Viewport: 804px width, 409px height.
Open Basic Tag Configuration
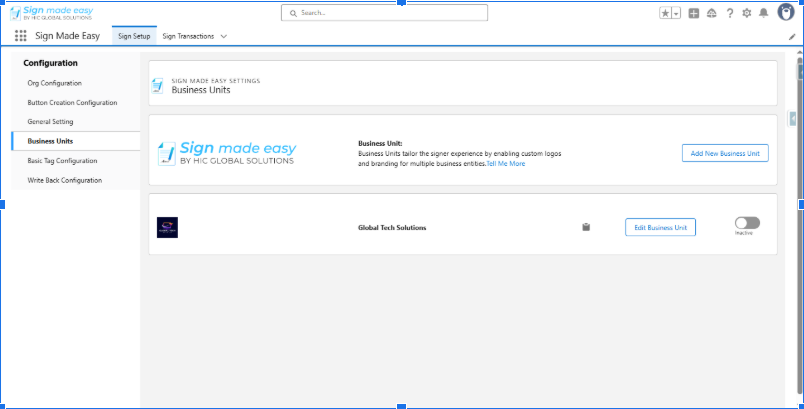(75, 161)
